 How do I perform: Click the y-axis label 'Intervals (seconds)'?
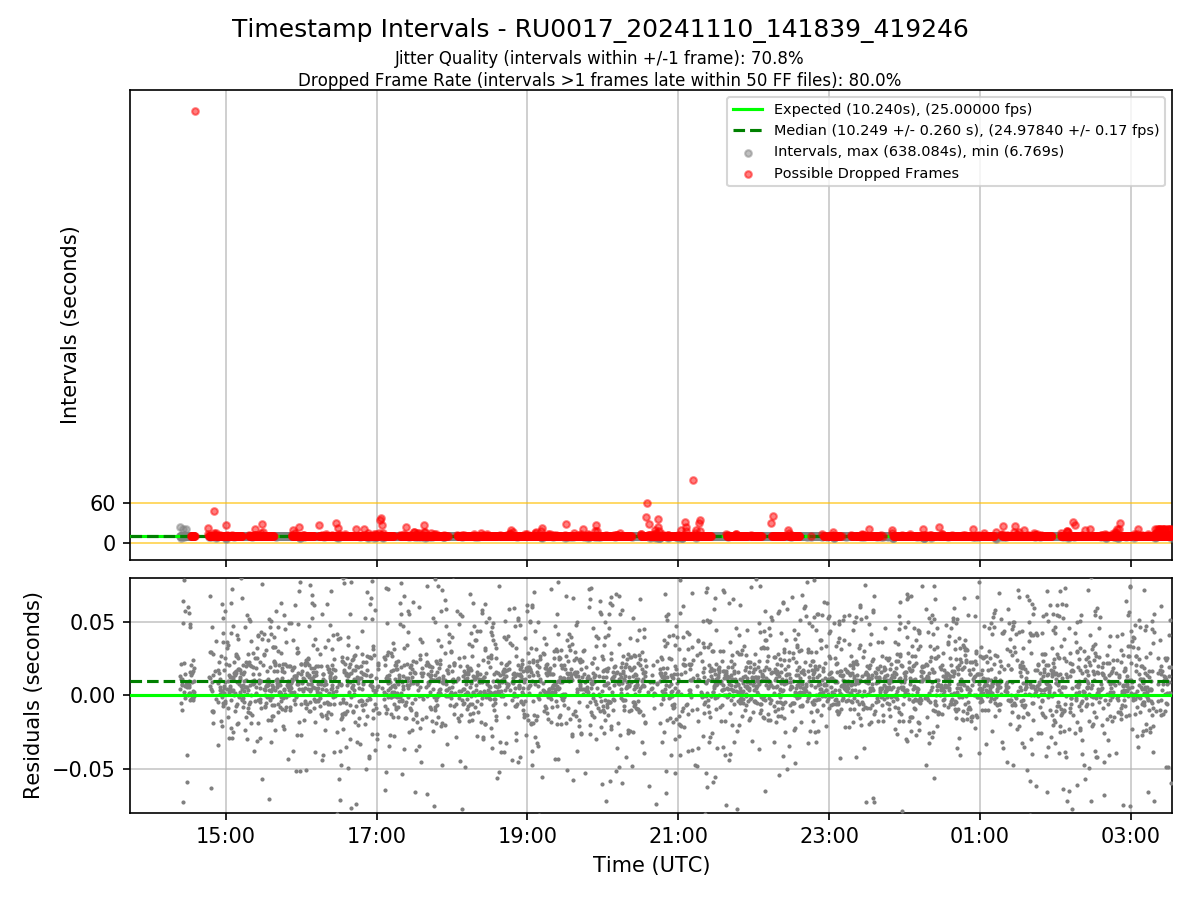[70, 325]
